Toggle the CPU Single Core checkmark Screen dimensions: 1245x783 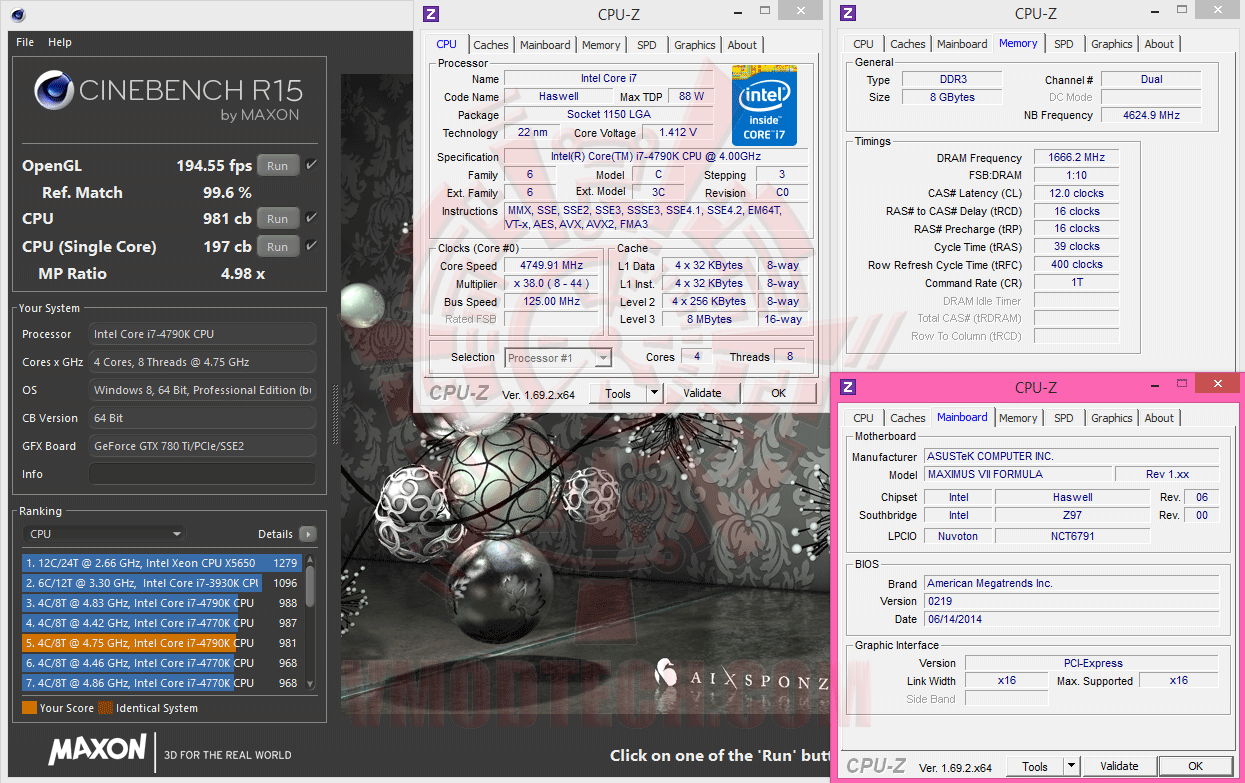(x=311, y=246)
